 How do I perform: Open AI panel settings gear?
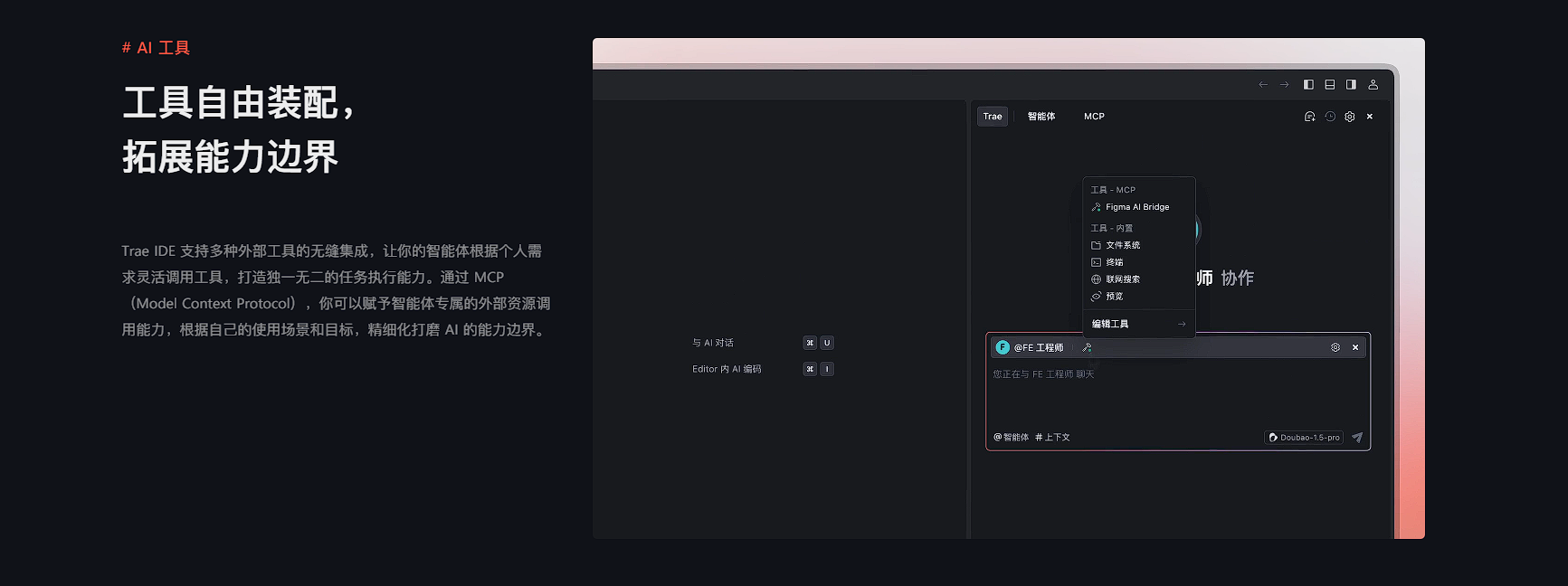point(1350,117)
